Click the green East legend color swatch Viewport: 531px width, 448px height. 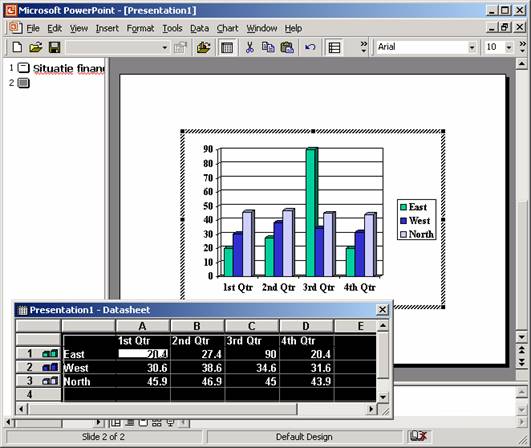[x=403, y=207]
